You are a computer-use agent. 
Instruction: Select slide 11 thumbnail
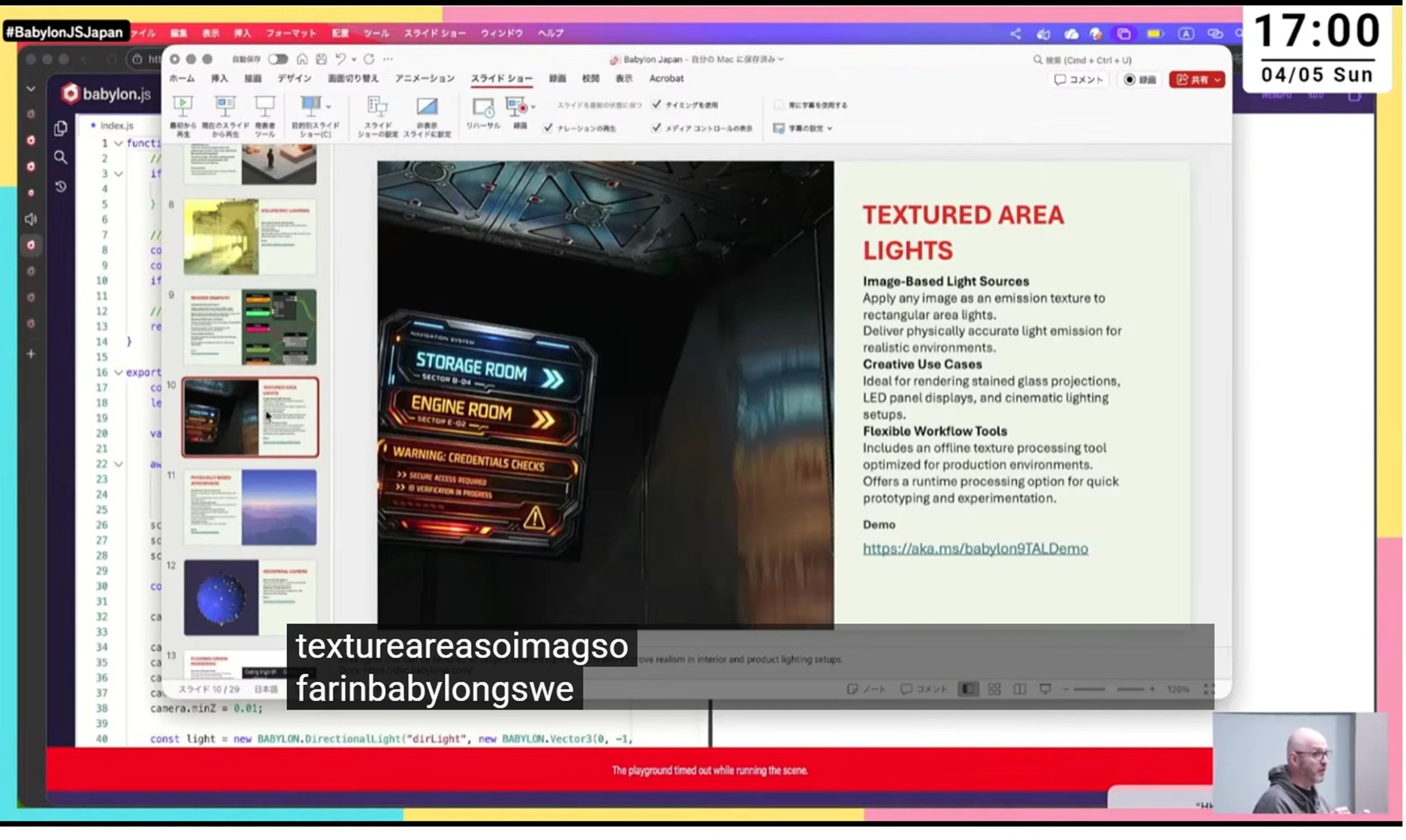tap(250, 507)
